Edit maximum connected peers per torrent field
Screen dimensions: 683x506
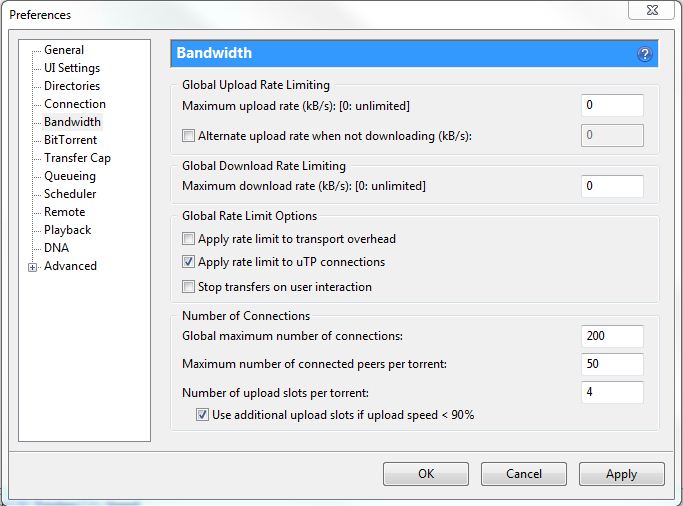612,364
